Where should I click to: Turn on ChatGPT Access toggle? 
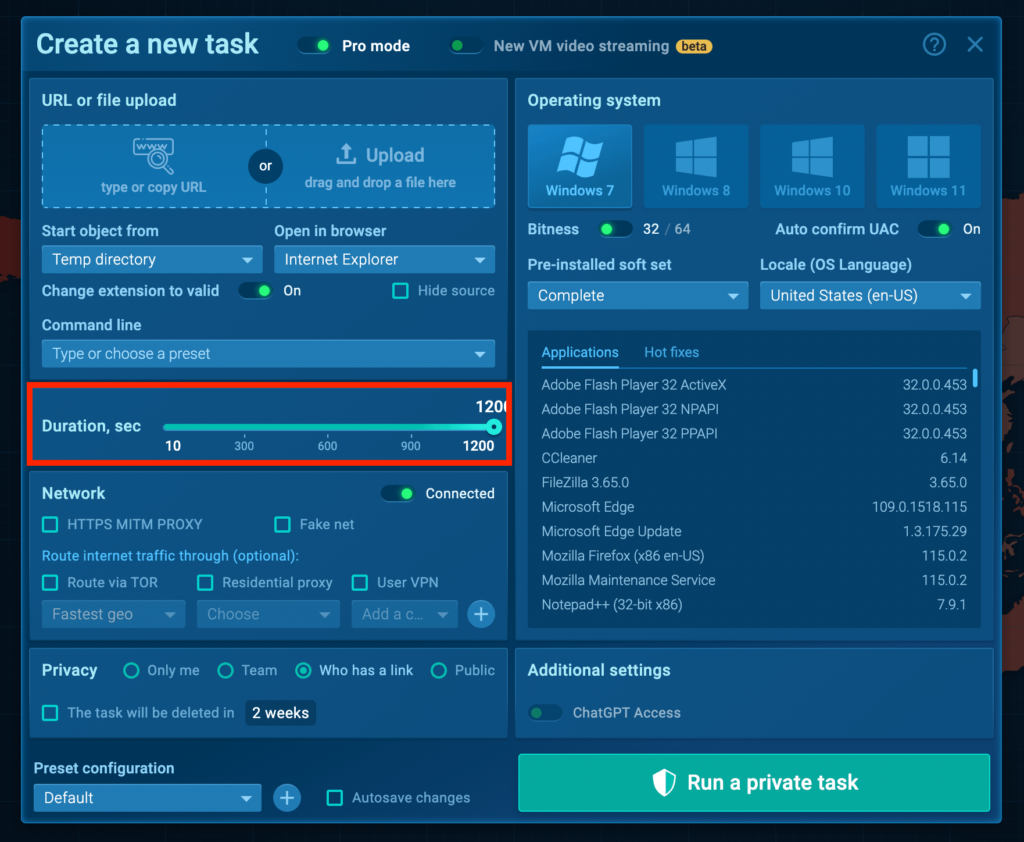(545, 713)
